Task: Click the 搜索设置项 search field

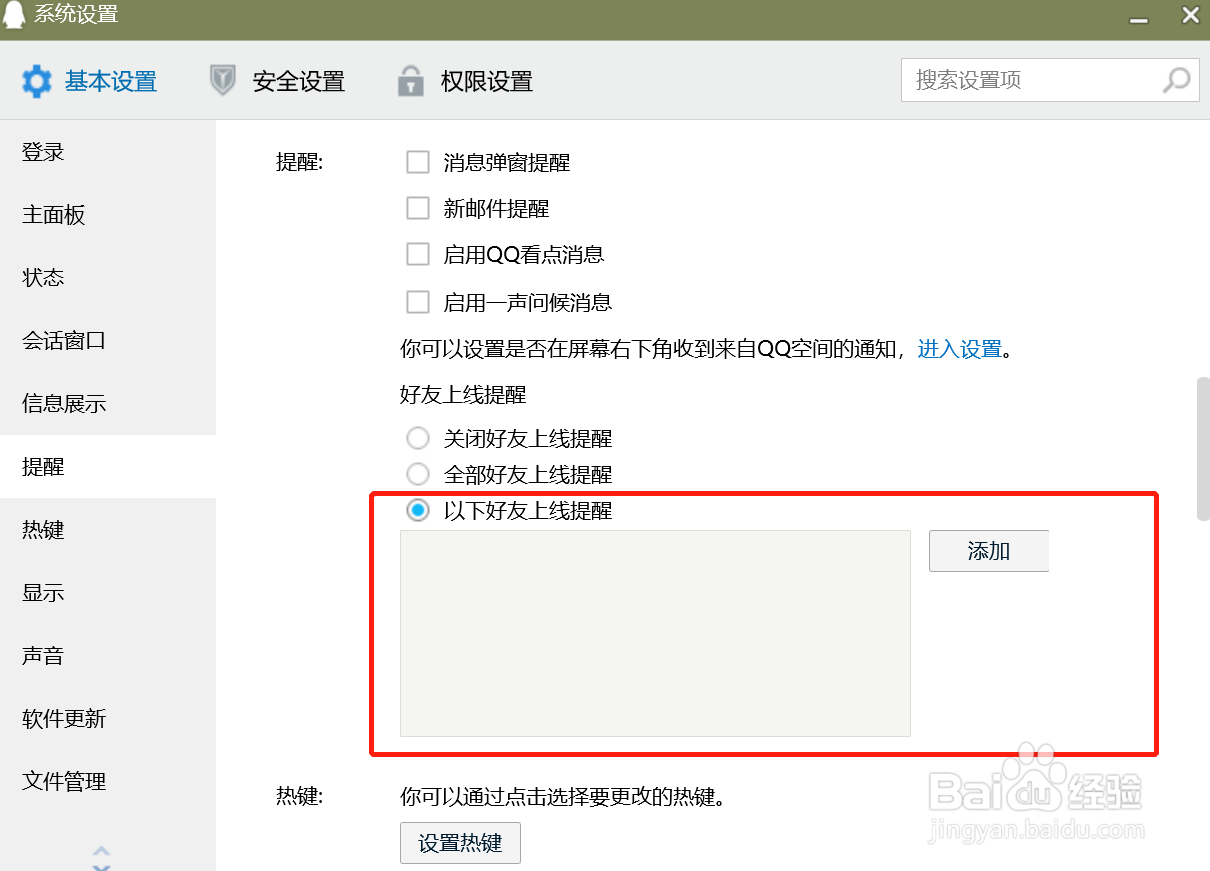Action: [x=1030, y=80]
